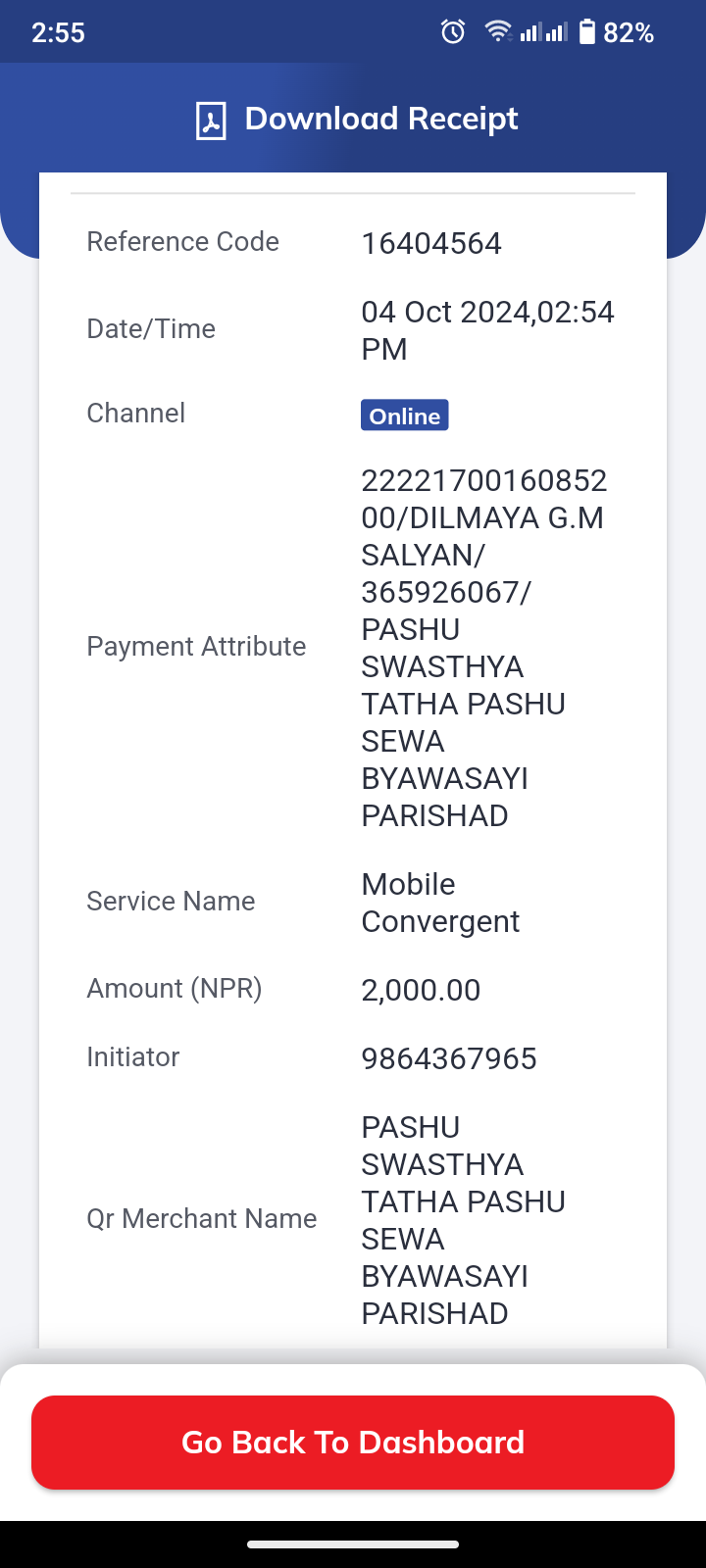The height and width of the screenshot is (1568, 706).
Task: Select reference code 16404564
Action: 431,243
